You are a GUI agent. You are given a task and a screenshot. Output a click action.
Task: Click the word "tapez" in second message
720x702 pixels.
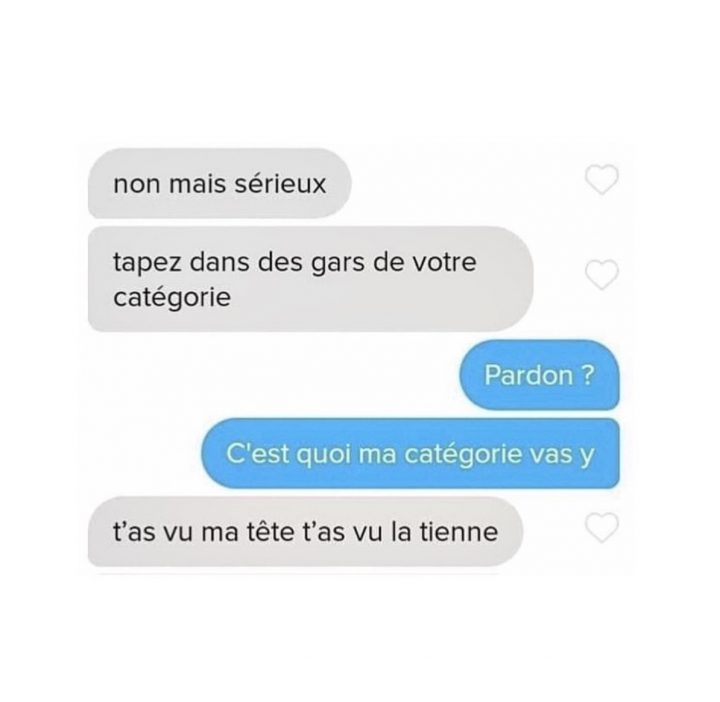click(146, 263)
